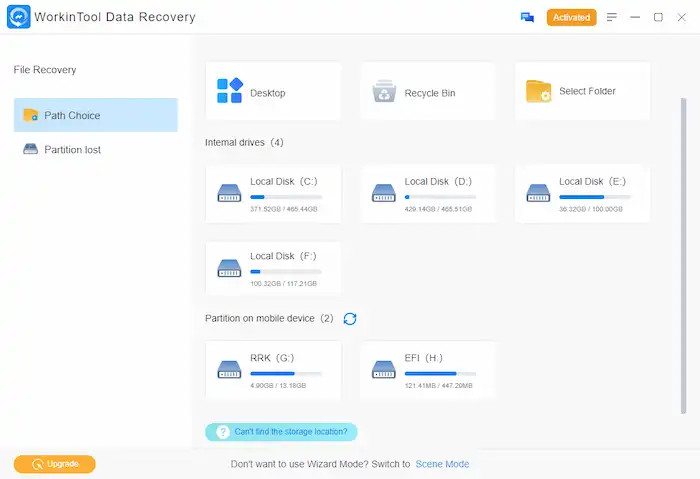Click the 4.90GB / 13.18GB text
Screen dimensions: 700x479
pos(278,385)
